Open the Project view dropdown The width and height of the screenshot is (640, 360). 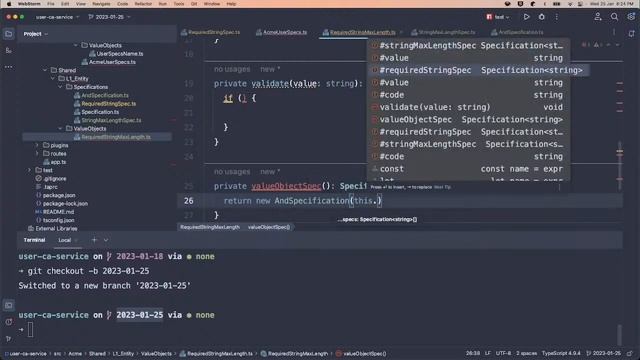point(36,34)
